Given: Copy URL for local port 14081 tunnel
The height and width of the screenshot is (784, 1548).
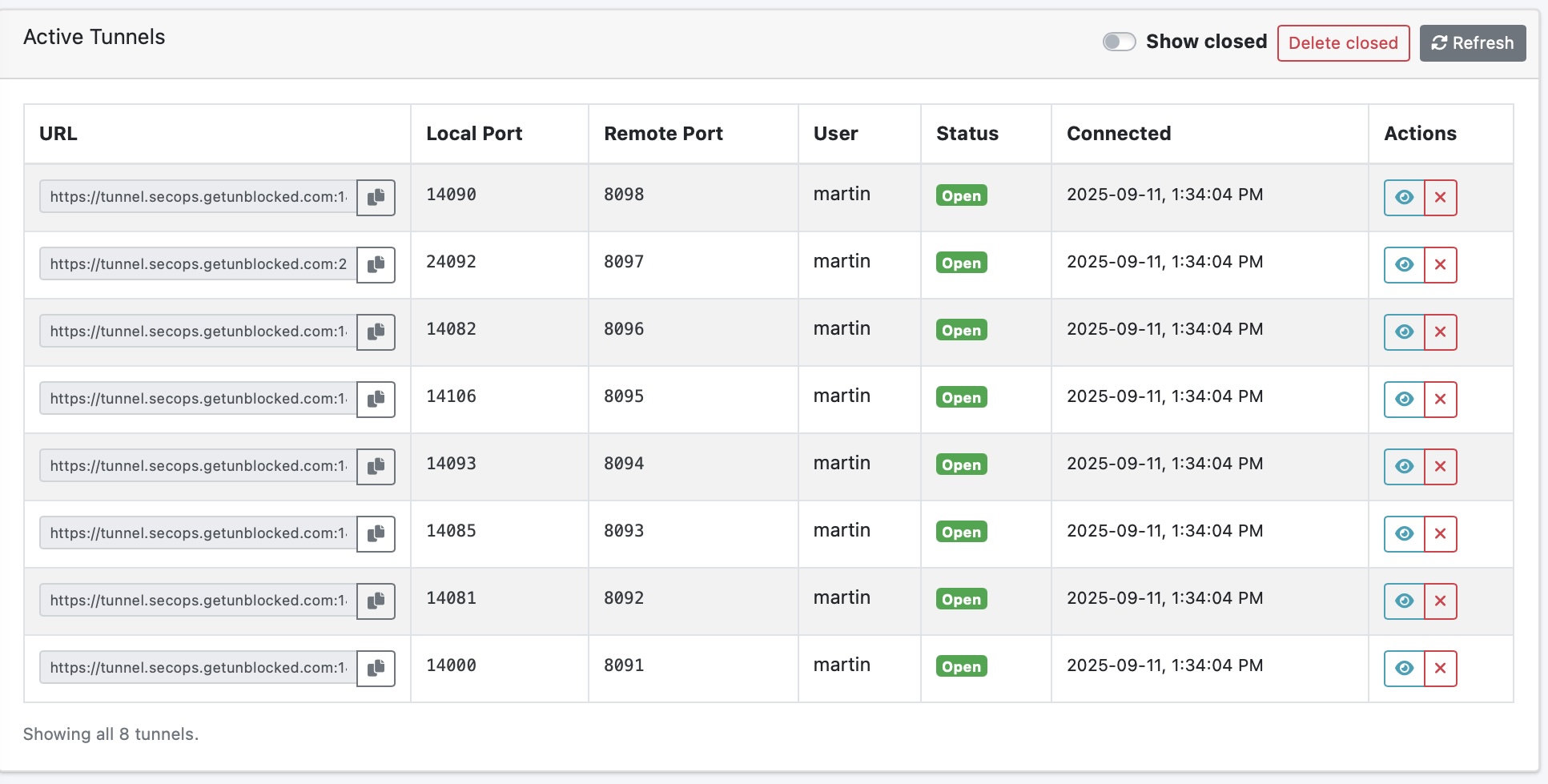Looking at the screenshot, I should (x=376, y=601).
